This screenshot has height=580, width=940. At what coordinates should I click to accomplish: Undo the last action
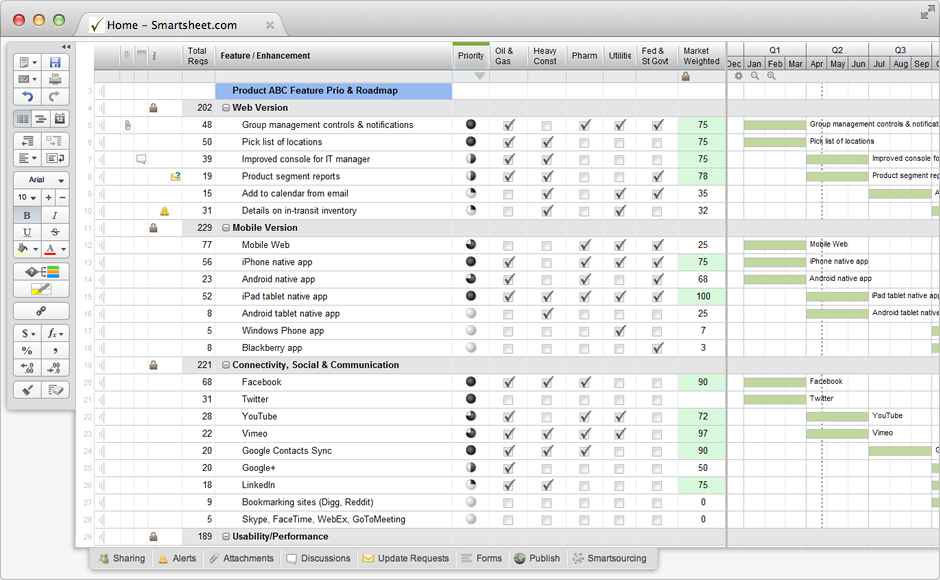(x=27, y=97)
